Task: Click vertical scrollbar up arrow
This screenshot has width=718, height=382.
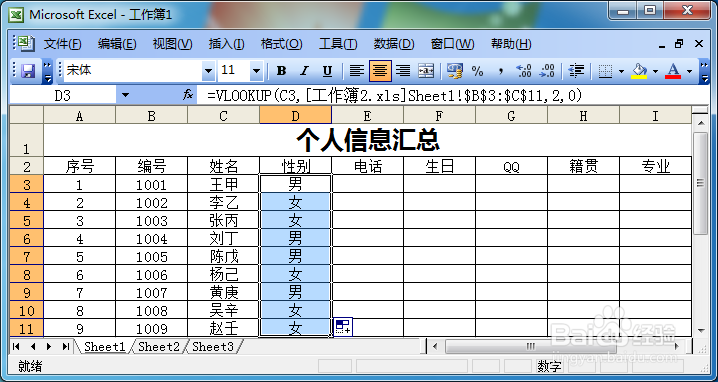Action: (701, 122)
